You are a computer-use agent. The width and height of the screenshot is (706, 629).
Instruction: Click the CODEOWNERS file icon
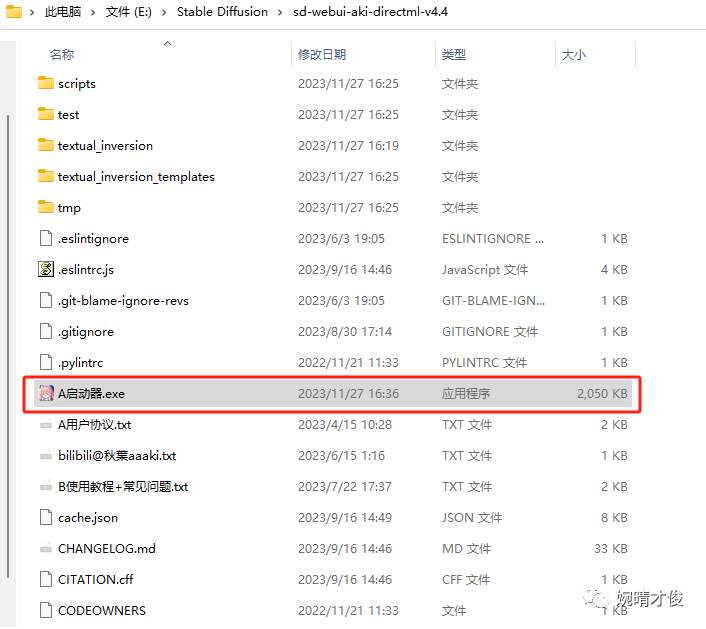45,611
